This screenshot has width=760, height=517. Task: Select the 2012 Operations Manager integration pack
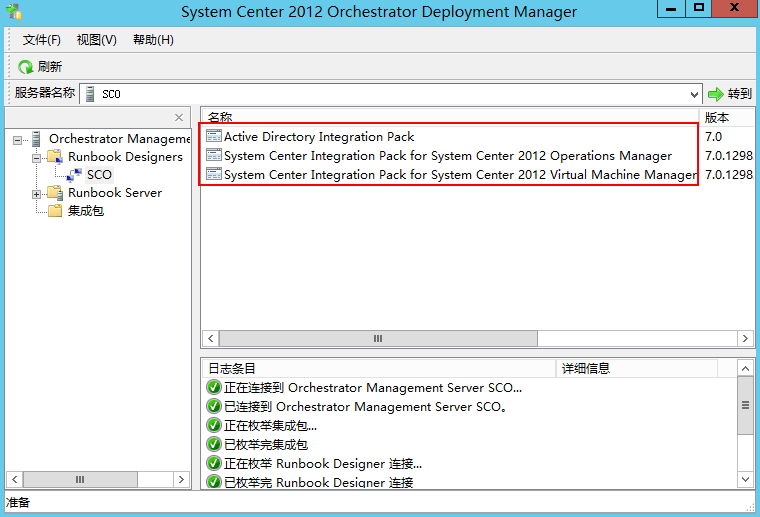(448, 156)
